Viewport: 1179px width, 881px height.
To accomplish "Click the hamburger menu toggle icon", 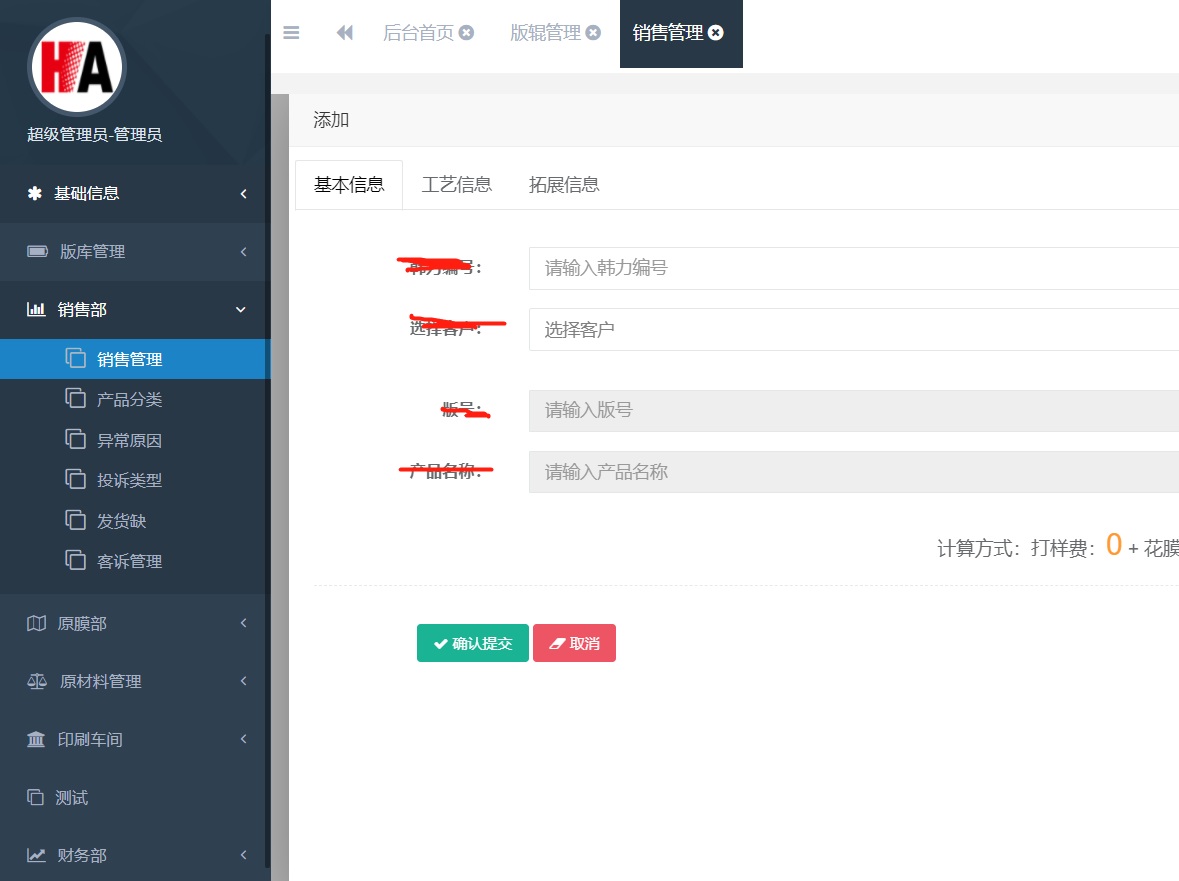I will (291, 33).
